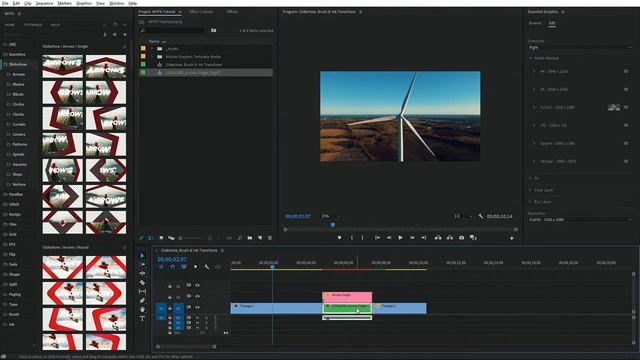The height and width of the screenshot is (360, 640).
Task: Toggle nest-or-individual-clips insert mode
Action: point(161,267)
